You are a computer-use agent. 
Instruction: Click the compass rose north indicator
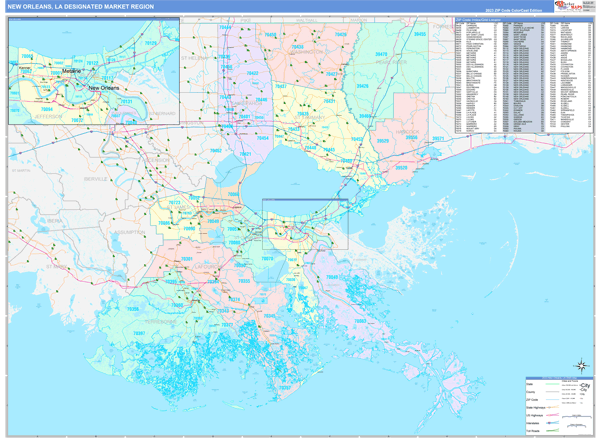pyautogui.click(x=581, y=366)
